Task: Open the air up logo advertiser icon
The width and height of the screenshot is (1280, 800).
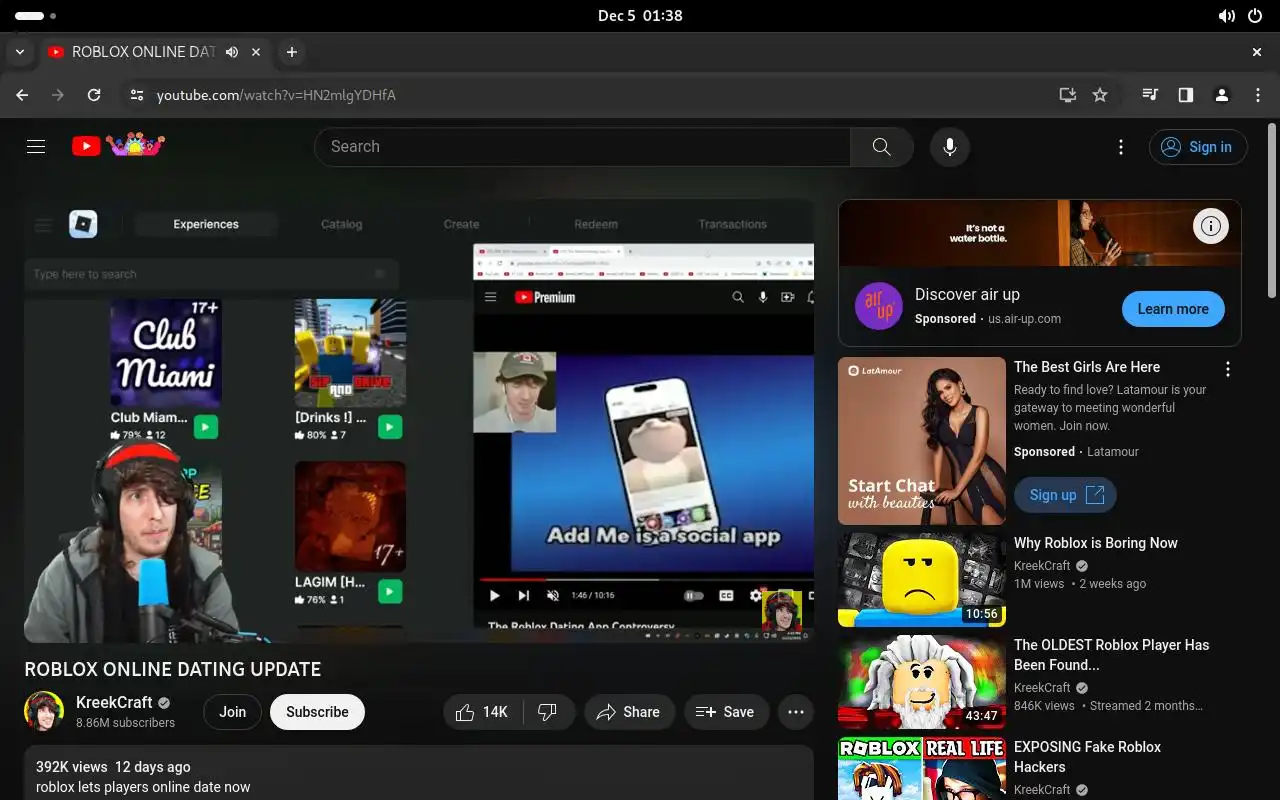Action: tap(879, 307)
